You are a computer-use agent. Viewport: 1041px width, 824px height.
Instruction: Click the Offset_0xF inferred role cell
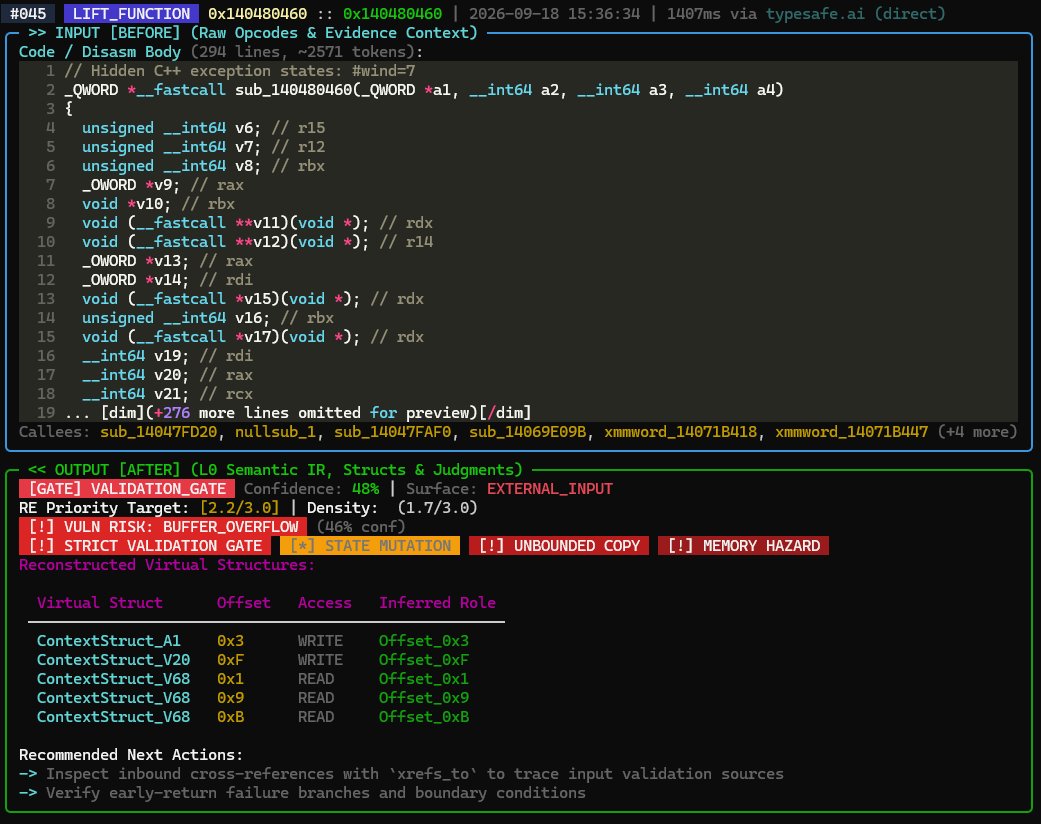click(424, 660)
